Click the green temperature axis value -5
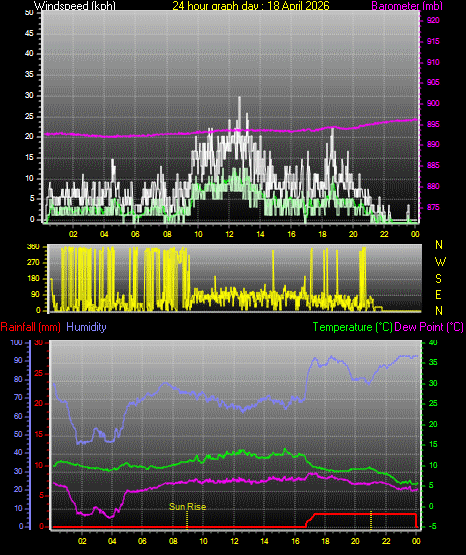Image resolution: width=466 pixels, height=555 pixels. pyautogui.click(x=432, y=527)
